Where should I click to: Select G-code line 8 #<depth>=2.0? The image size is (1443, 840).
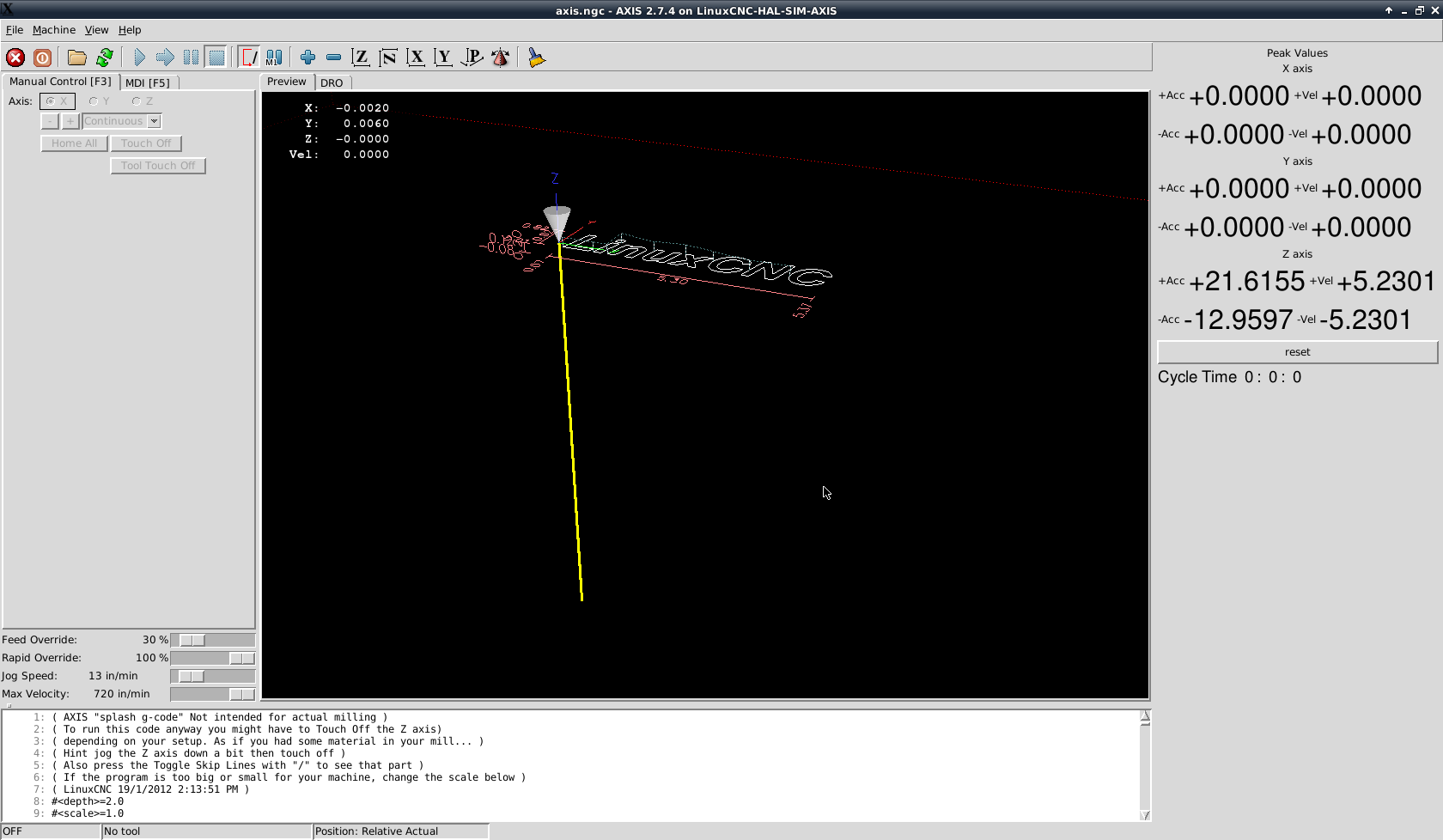coord(88,801)
